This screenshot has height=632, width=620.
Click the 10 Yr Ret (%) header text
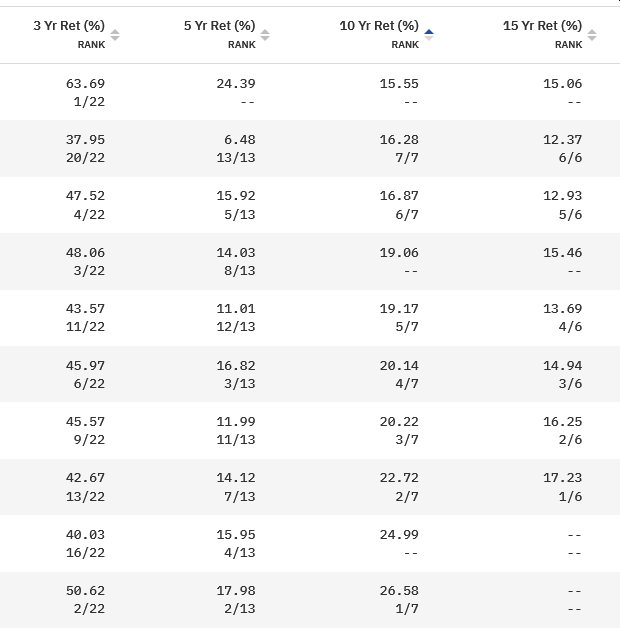pyautogui.click(x=379, y=26)
